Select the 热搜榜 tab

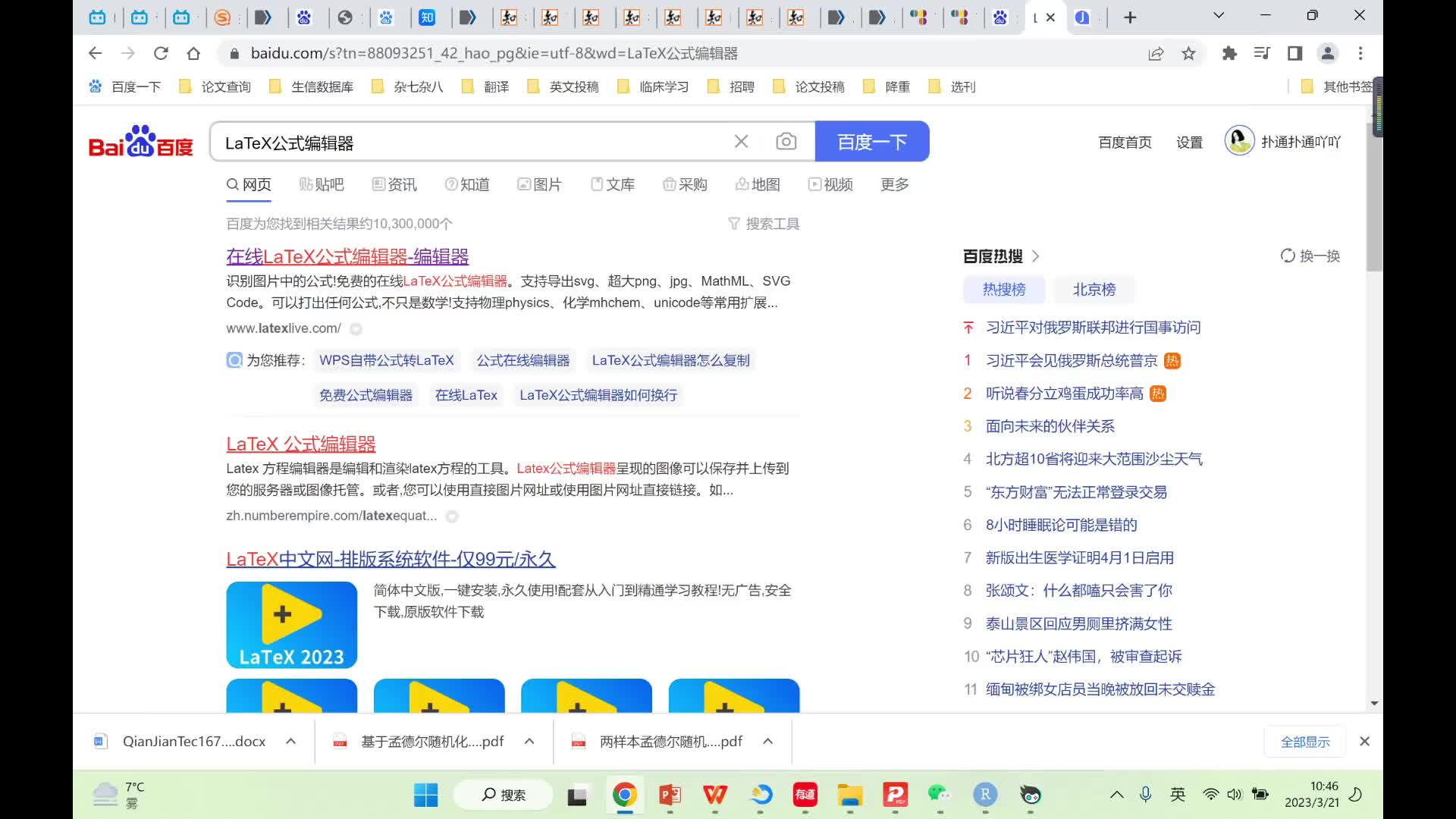click(x=1004, y=290)
